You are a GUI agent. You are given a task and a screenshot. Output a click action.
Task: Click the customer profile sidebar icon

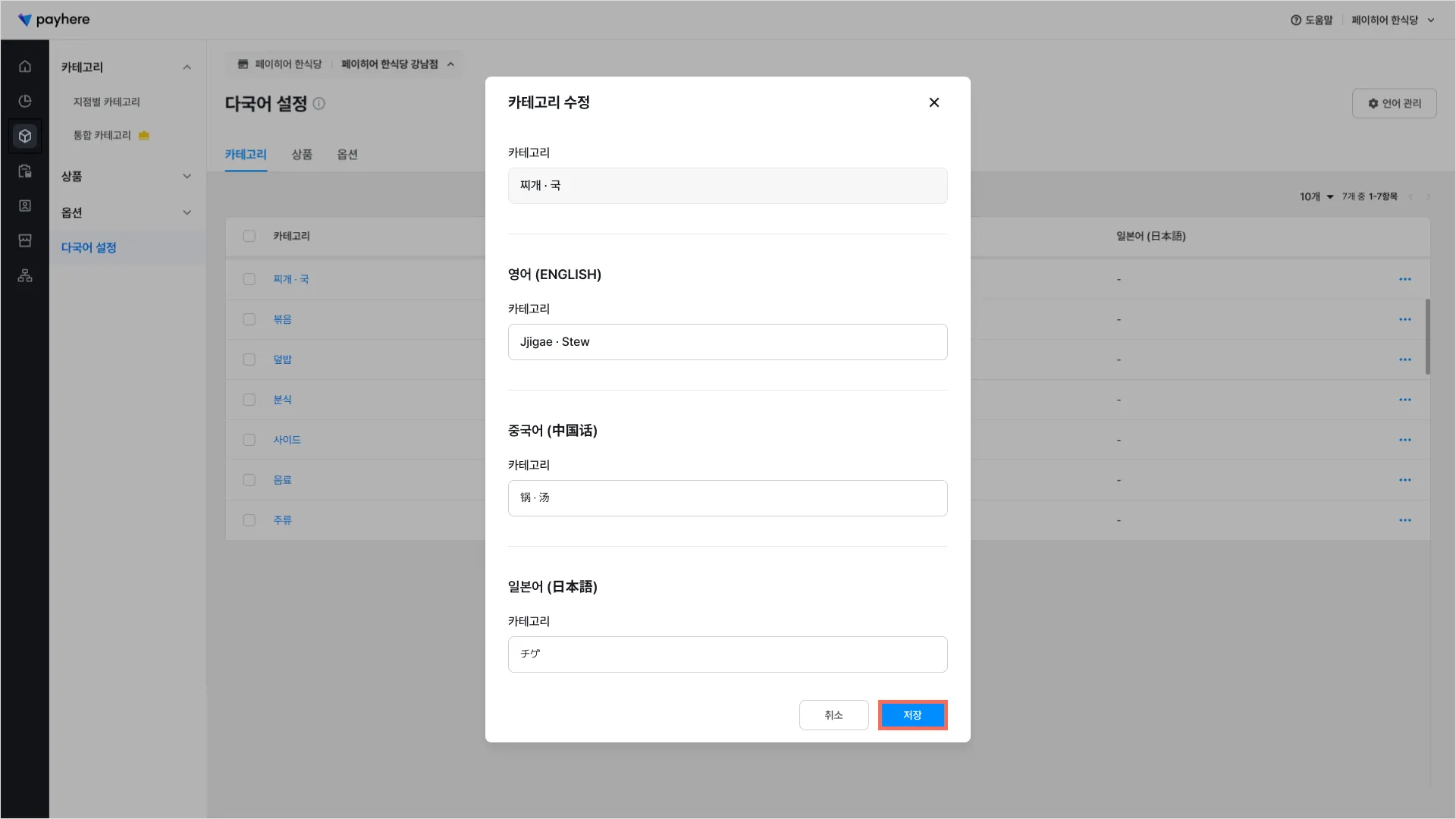25,206
